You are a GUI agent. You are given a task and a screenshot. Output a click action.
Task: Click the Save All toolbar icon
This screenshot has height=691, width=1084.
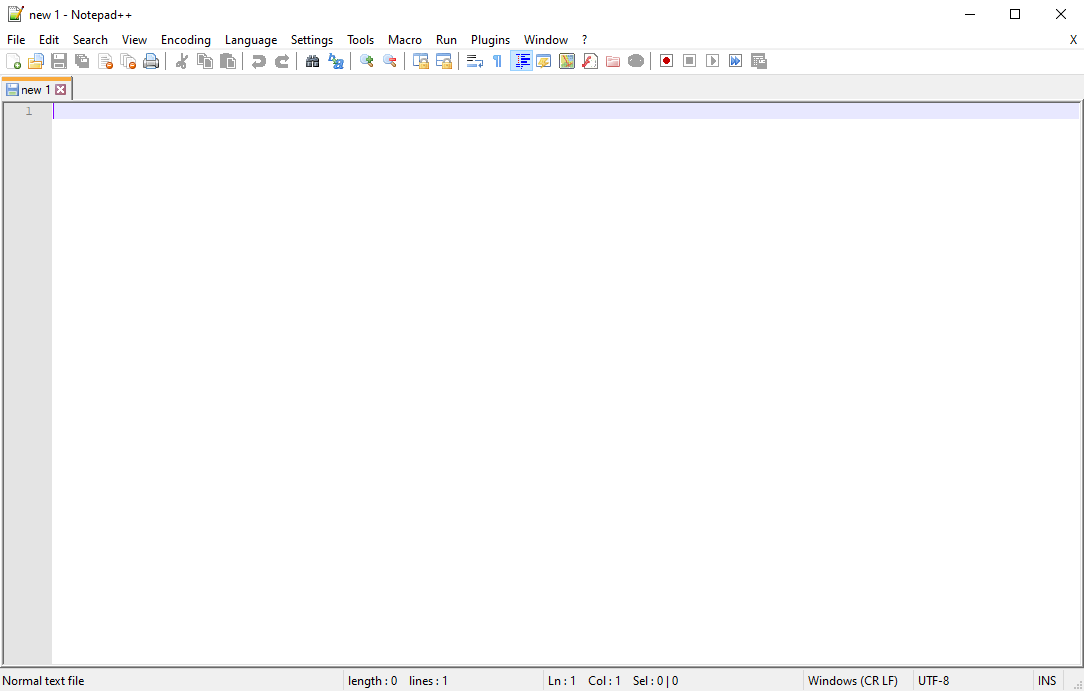tap(82, 61)
